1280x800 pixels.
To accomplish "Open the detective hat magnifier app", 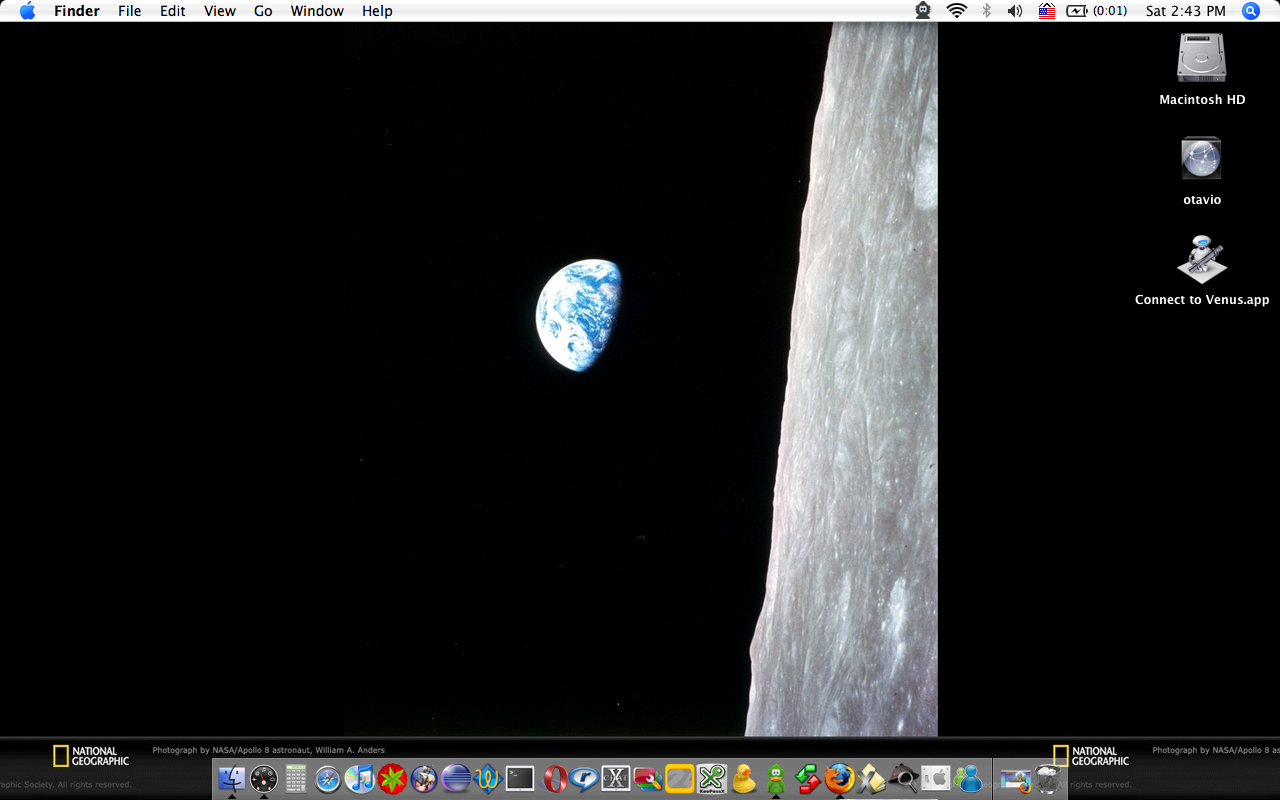I will [904, 778].
